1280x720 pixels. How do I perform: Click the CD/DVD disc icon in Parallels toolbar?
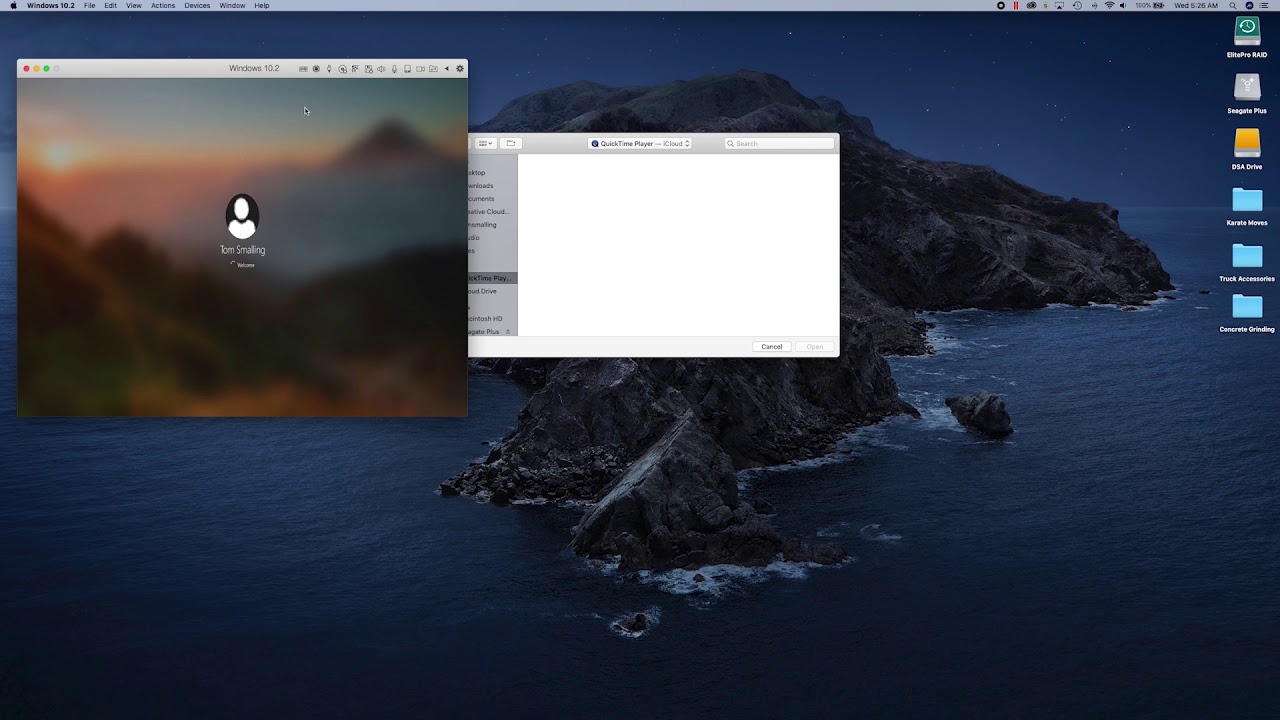342,69
